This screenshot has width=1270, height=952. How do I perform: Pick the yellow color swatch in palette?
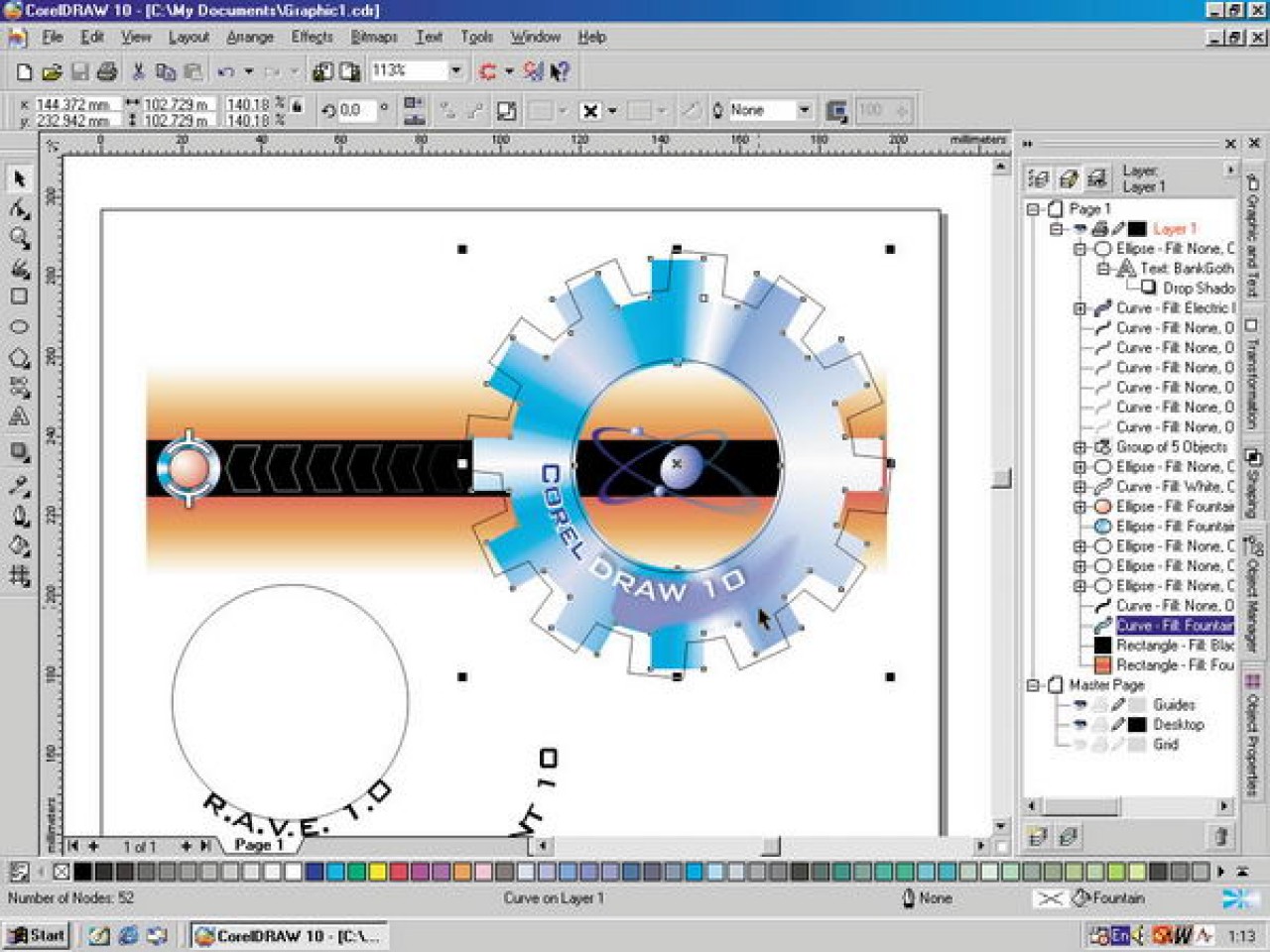pyautogui.click(x=377, y=872)
